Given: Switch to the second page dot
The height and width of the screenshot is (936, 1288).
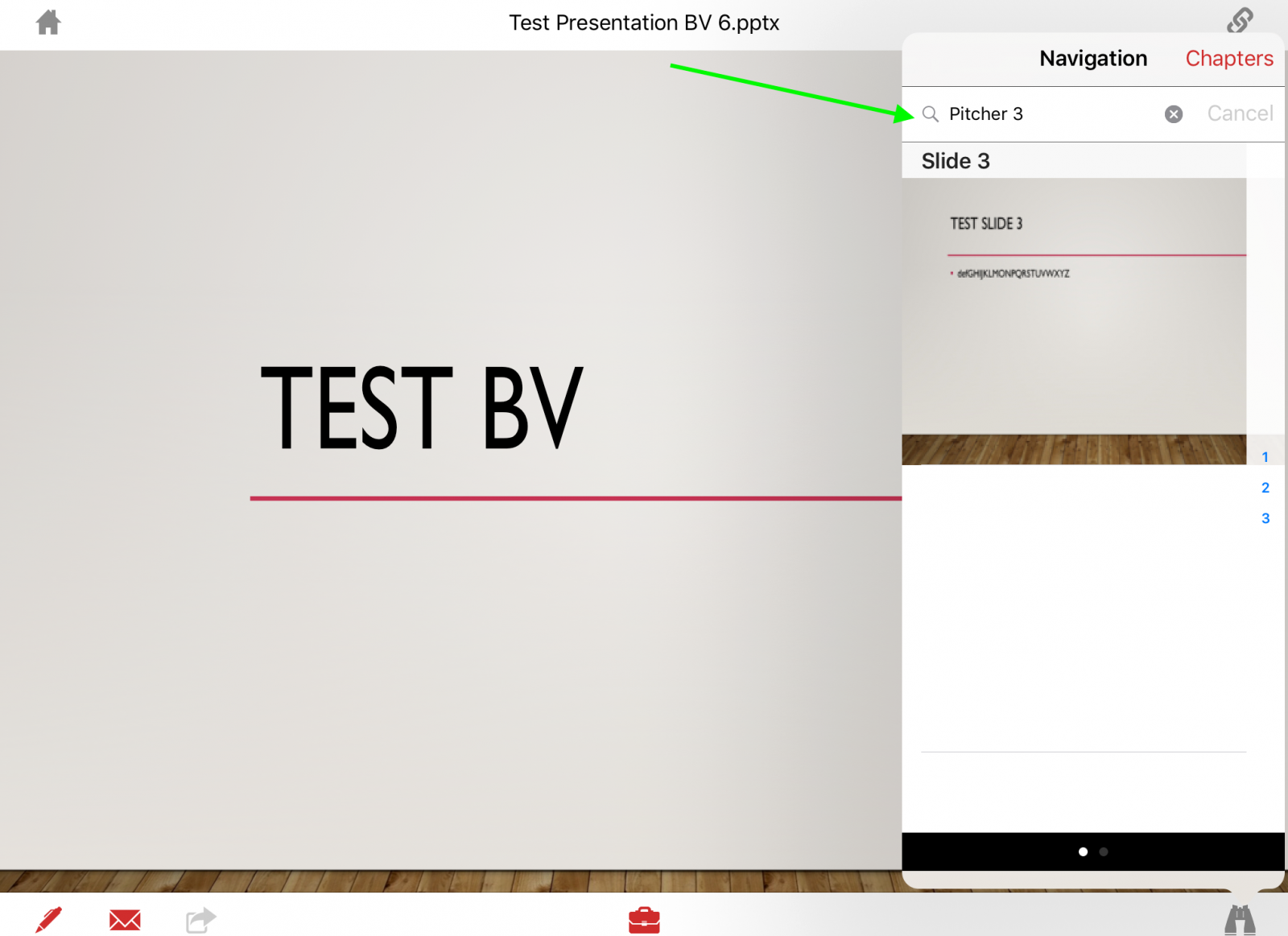Looking at the screenshot, I should click(1104, 851).
